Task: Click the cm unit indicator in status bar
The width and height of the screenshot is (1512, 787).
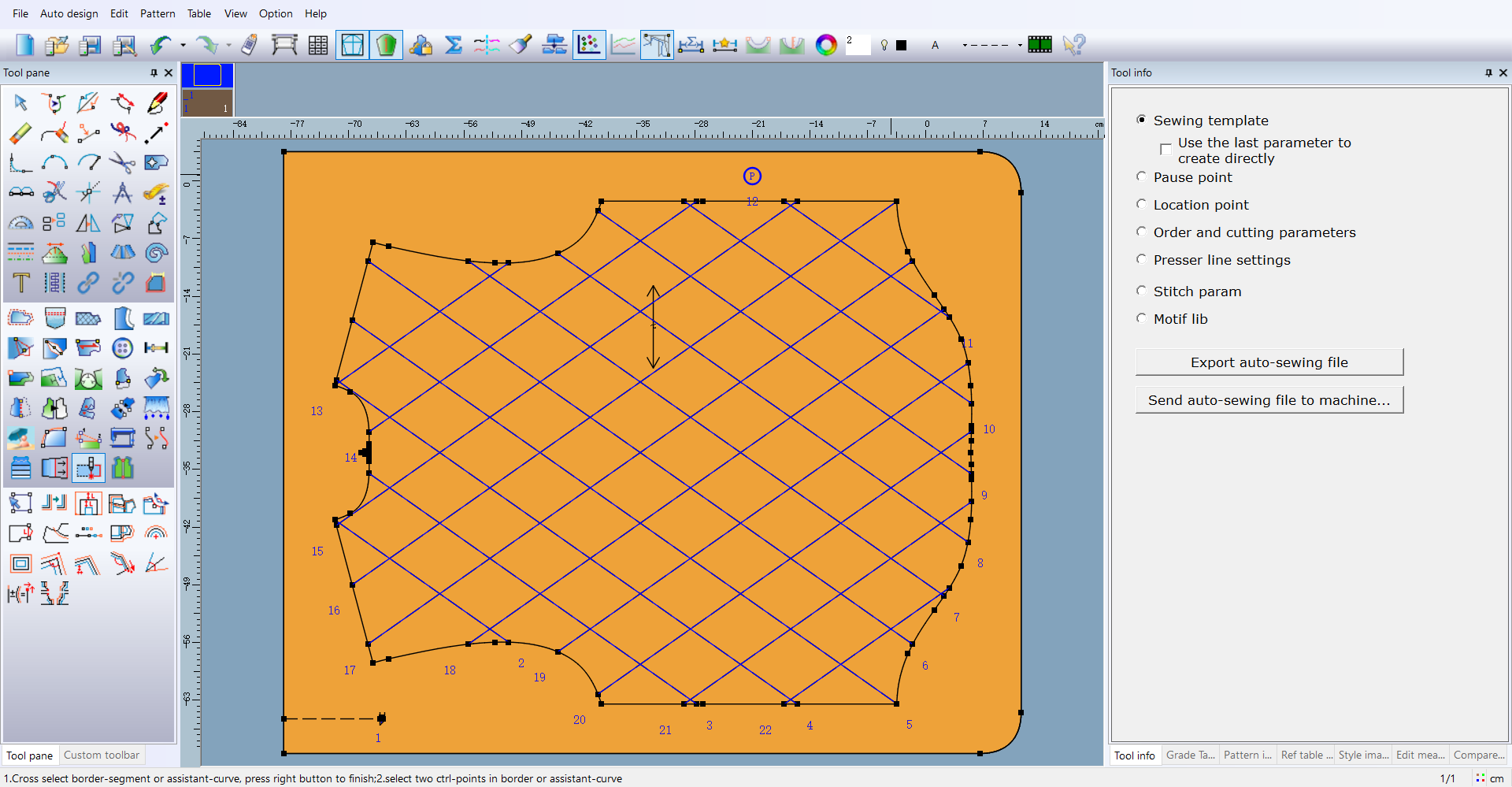Action: [1495, 778]
